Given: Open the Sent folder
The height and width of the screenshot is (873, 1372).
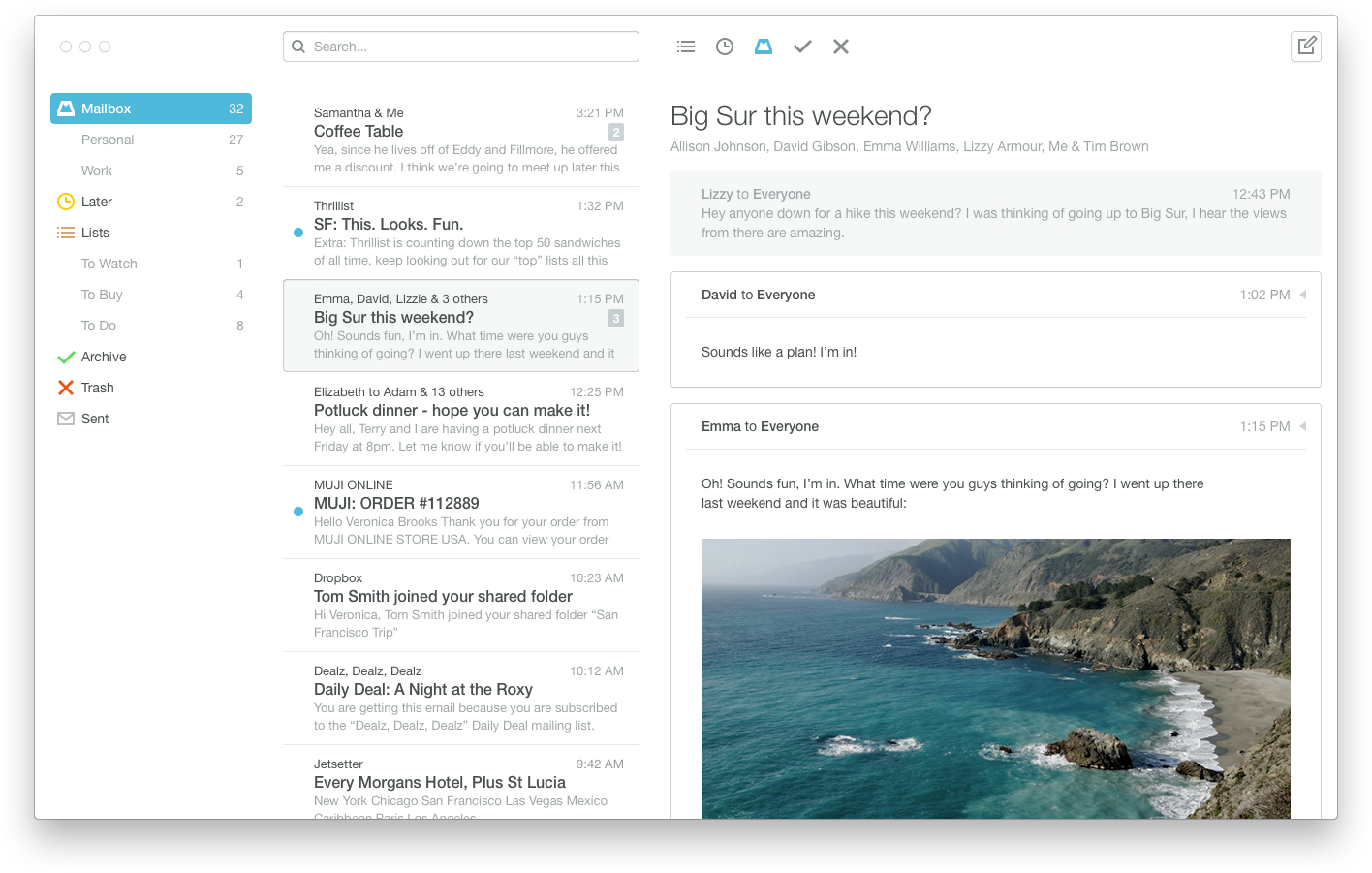Looking at the screenshot, I should click(x=95, y=419).
